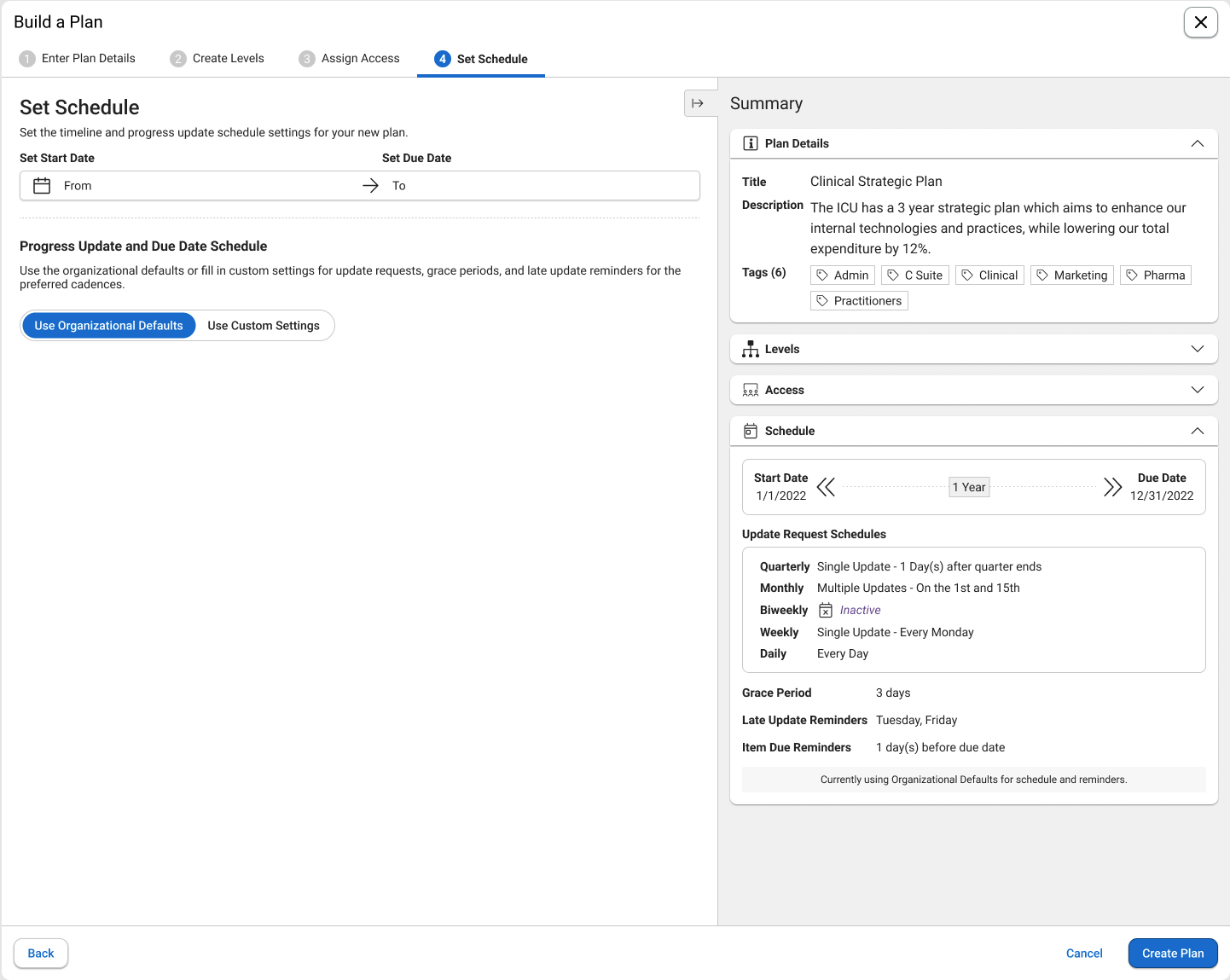Click the Cancel link

1084,954
